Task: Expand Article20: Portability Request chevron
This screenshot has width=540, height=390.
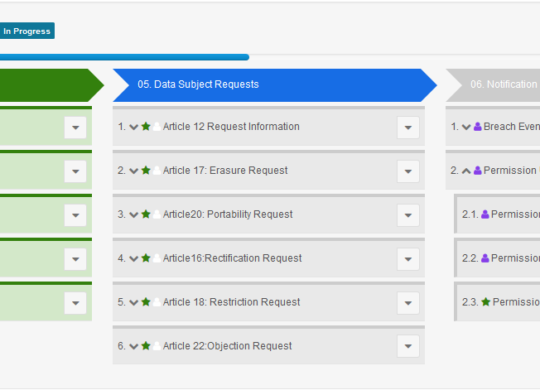Action: (134, 215)
